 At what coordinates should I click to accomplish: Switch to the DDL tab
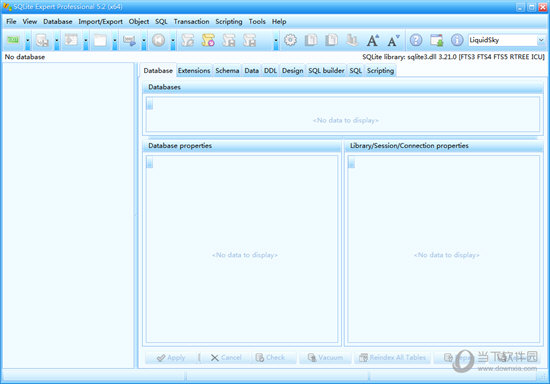click(x=270, y=70)
